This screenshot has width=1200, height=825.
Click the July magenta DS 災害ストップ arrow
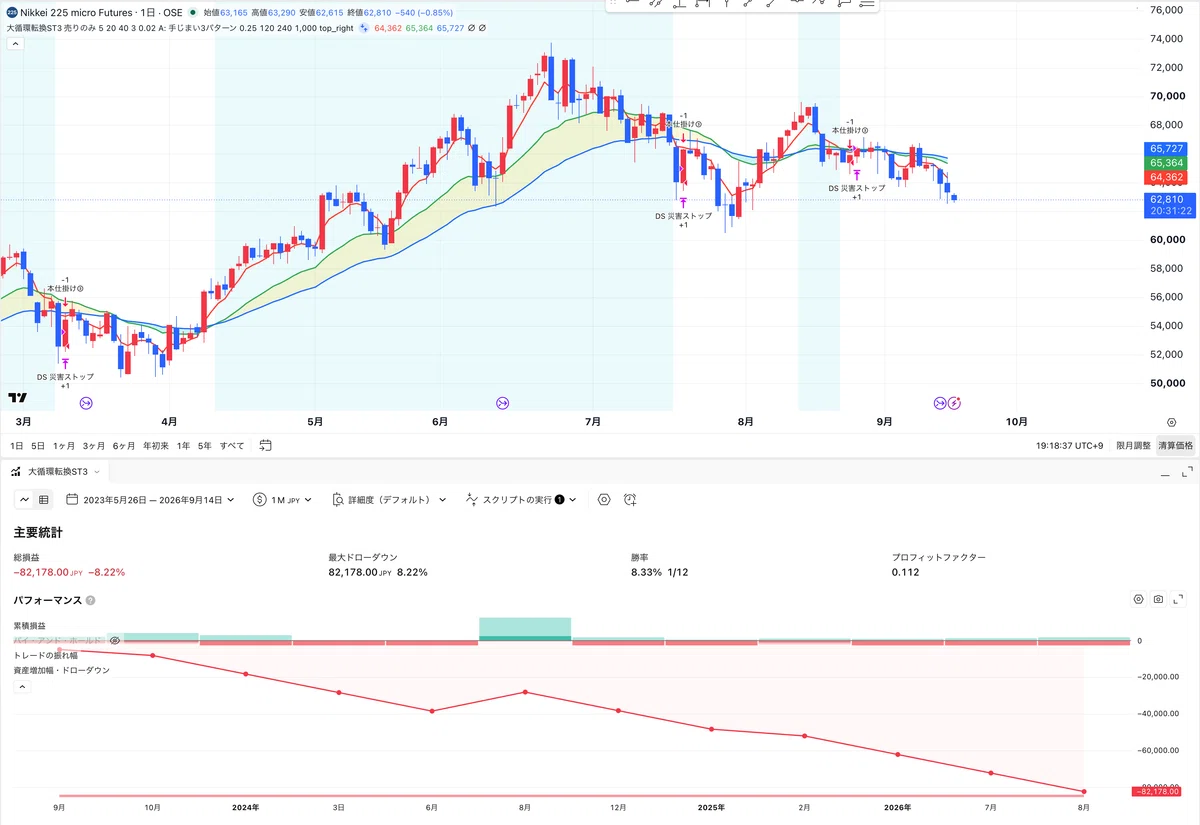click(x=683, y=203)
